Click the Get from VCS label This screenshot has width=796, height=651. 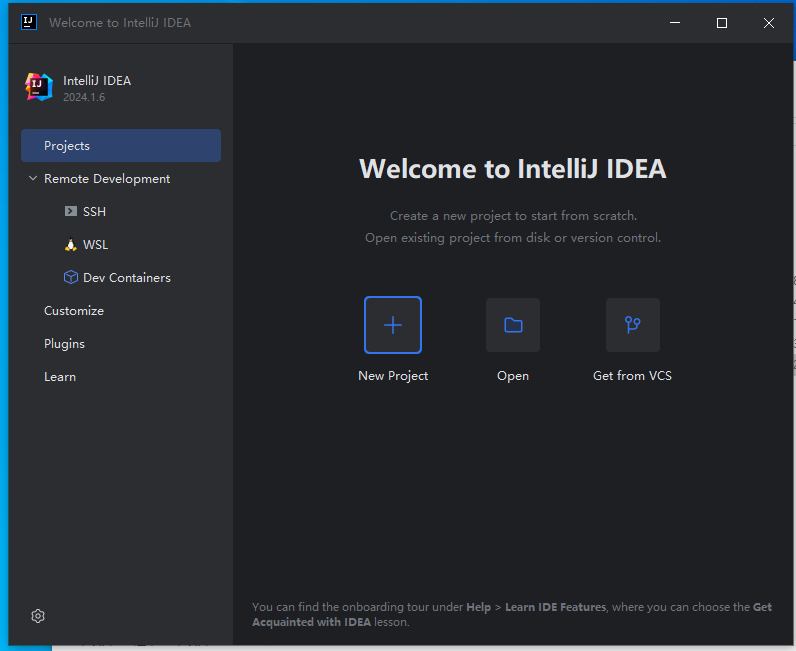(x=633, y=376)
